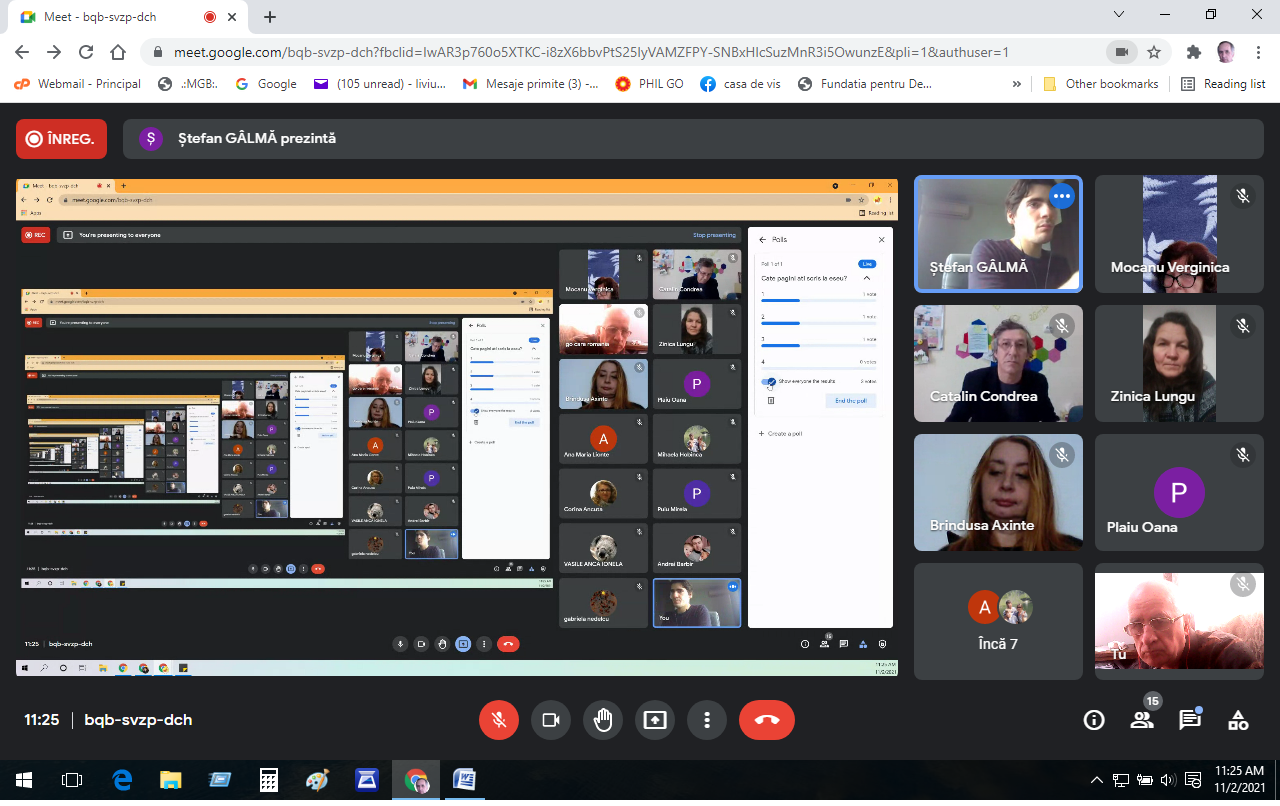Click the ÎNREG. recording indicator button
Viewport: 1280px width, 806px height.
coord(61,139)
